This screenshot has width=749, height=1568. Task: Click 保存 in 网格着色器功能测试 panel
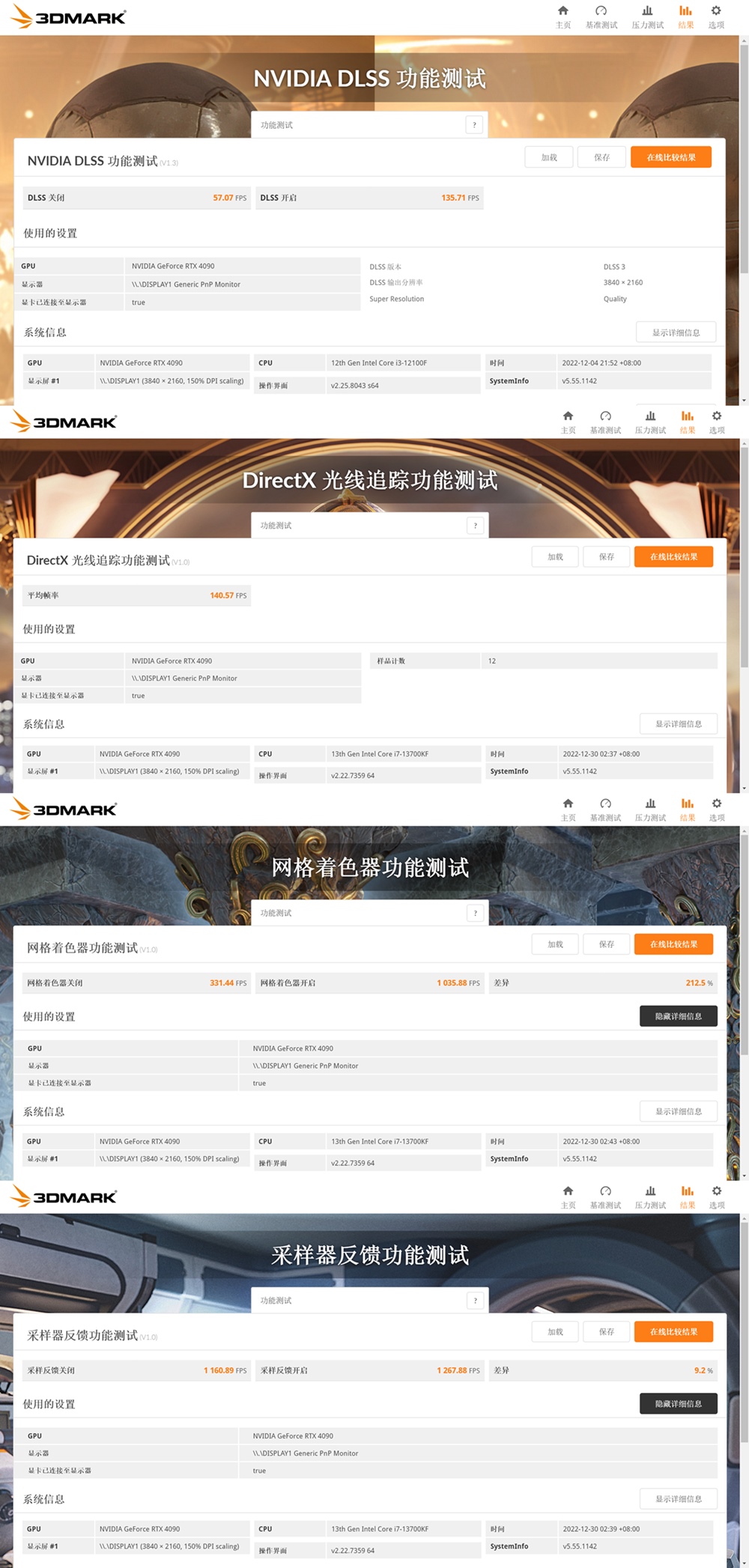click(607, 944)
